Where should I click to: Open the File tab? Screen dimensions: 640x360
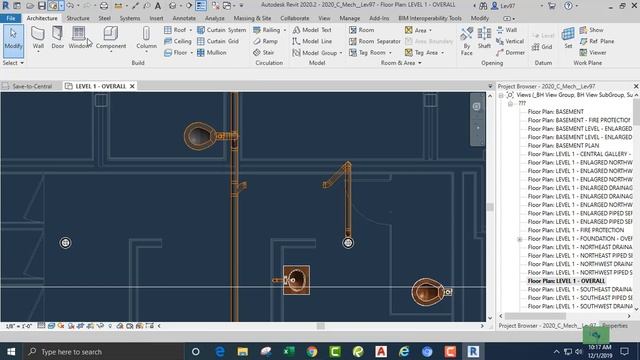click(11, 18)
